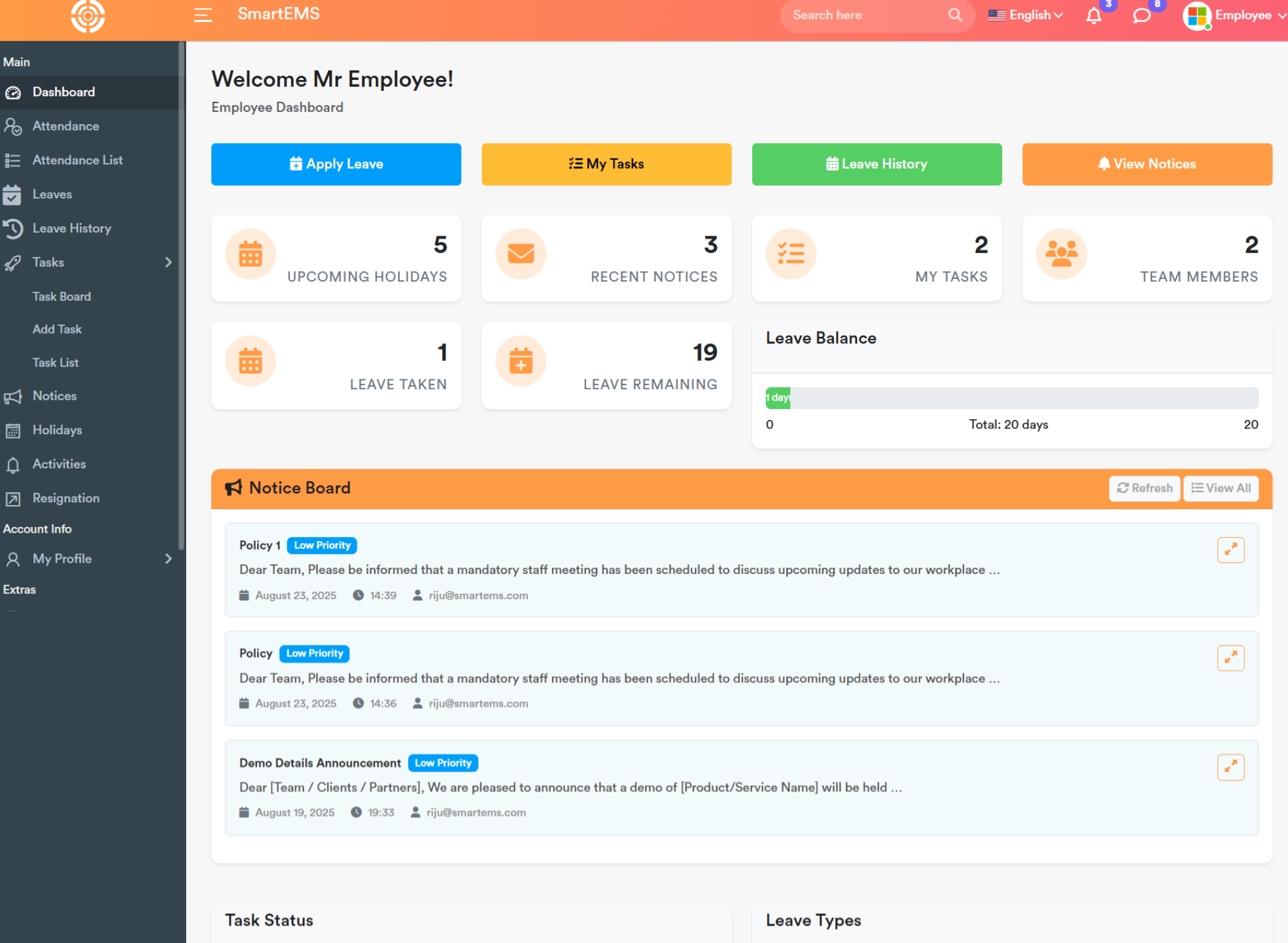Click the Apply Leave button

336,164
